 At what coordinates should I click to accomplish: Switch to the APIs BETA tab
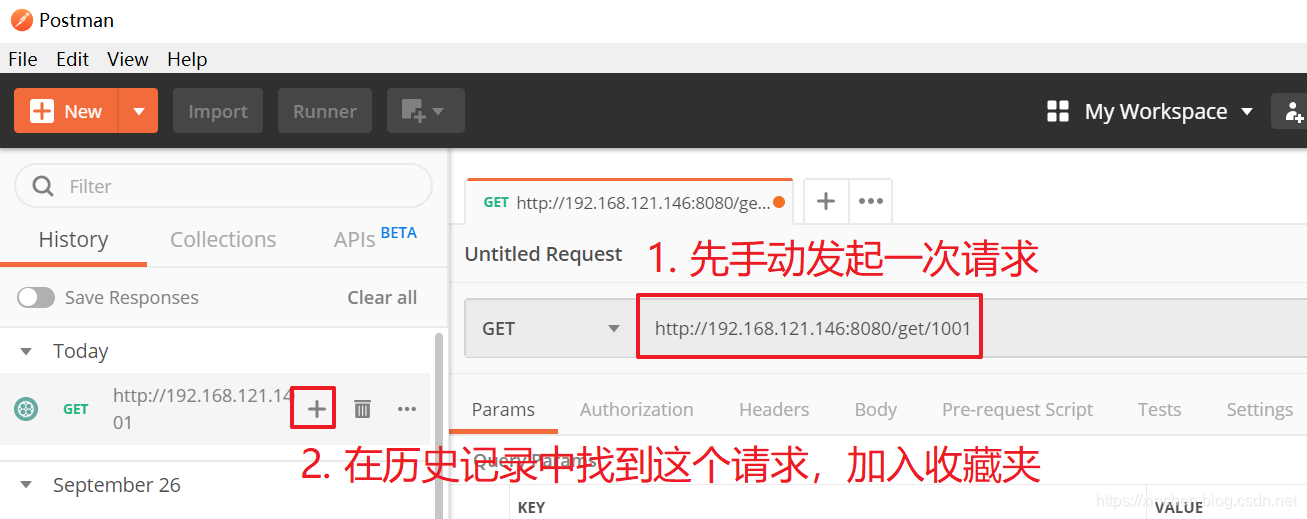click(375, 238)
